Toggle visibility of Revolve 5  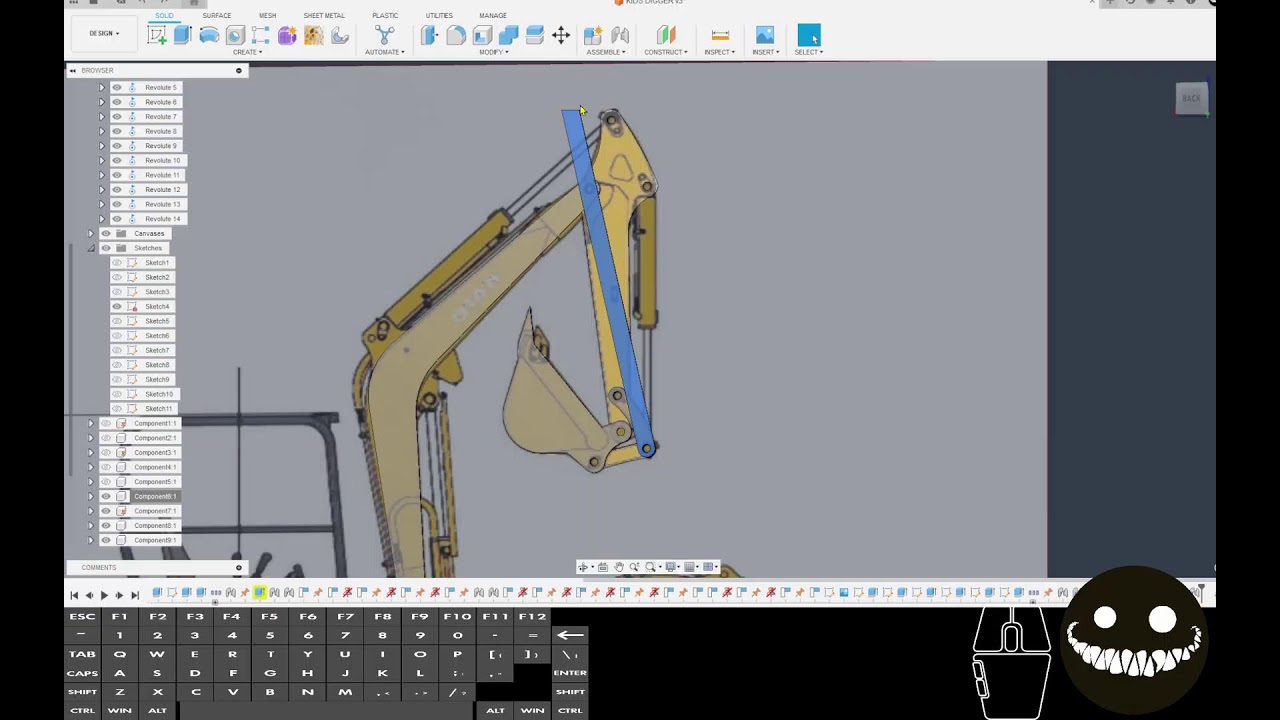click(x=117, y=88)
